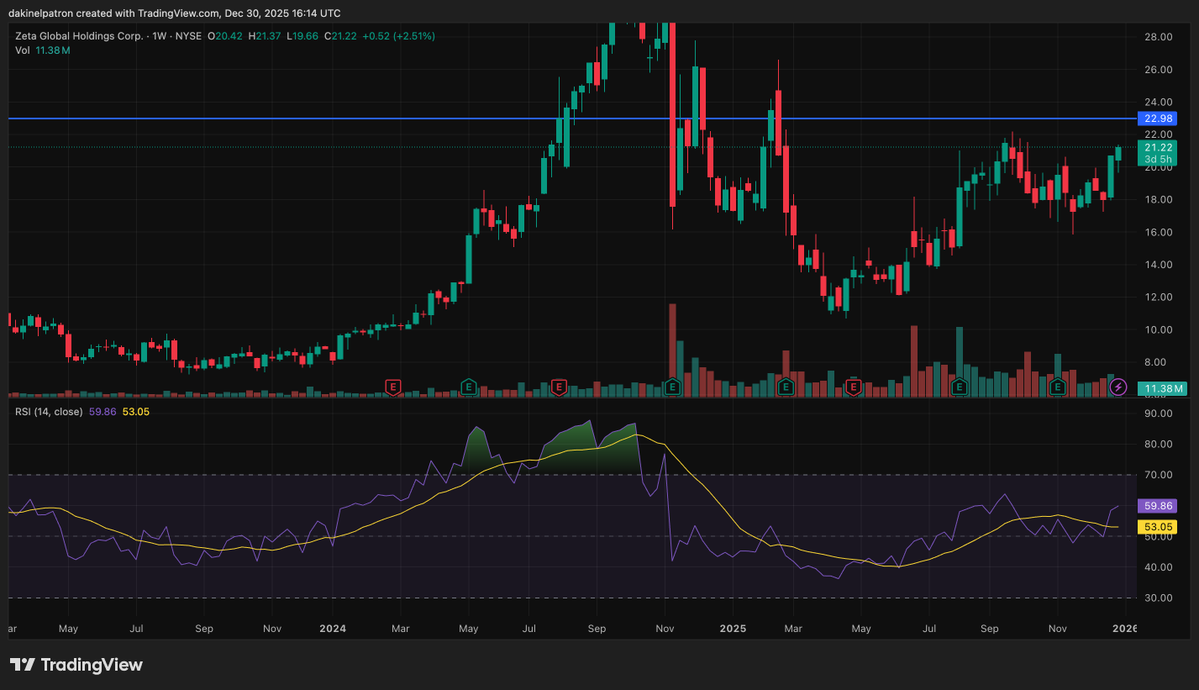Click the 12.00 price axis label
The width and height of the screenshot is (1199, 690).
(1158, 298)
